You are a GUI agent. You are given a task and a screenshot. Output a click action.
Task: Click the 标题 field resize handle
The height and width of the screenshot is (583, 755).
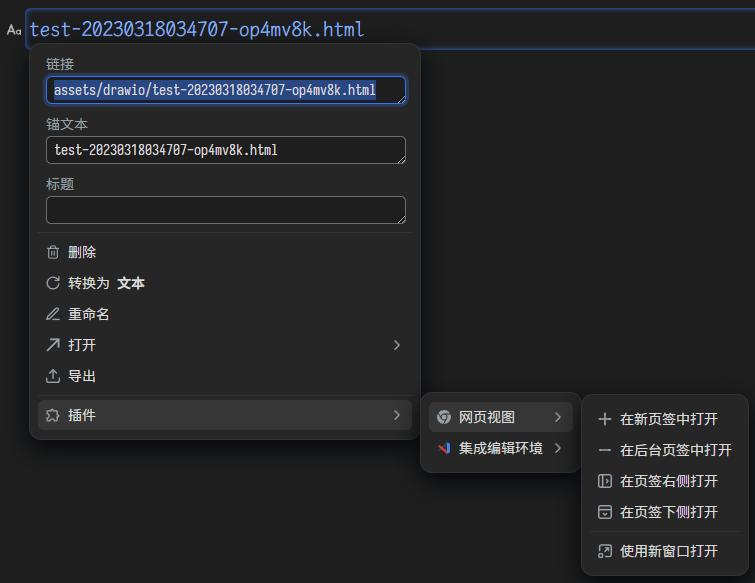[x=401, y=219]
